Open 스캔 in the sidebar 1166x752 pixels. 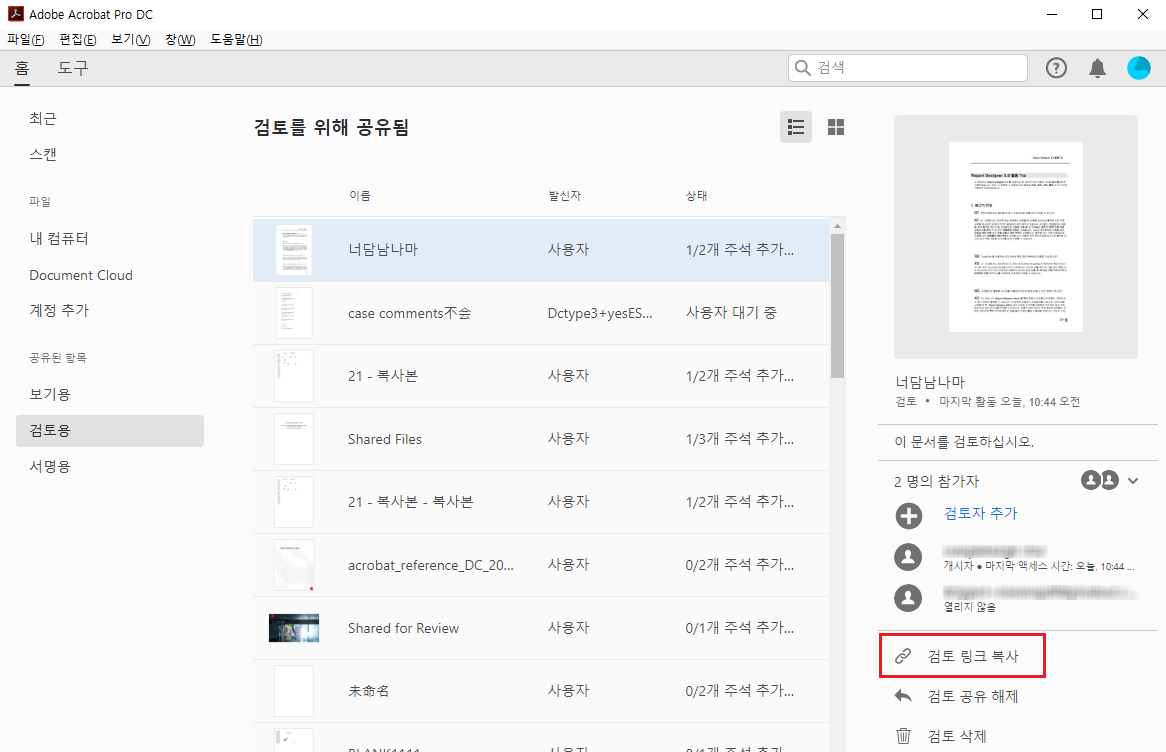43,154
